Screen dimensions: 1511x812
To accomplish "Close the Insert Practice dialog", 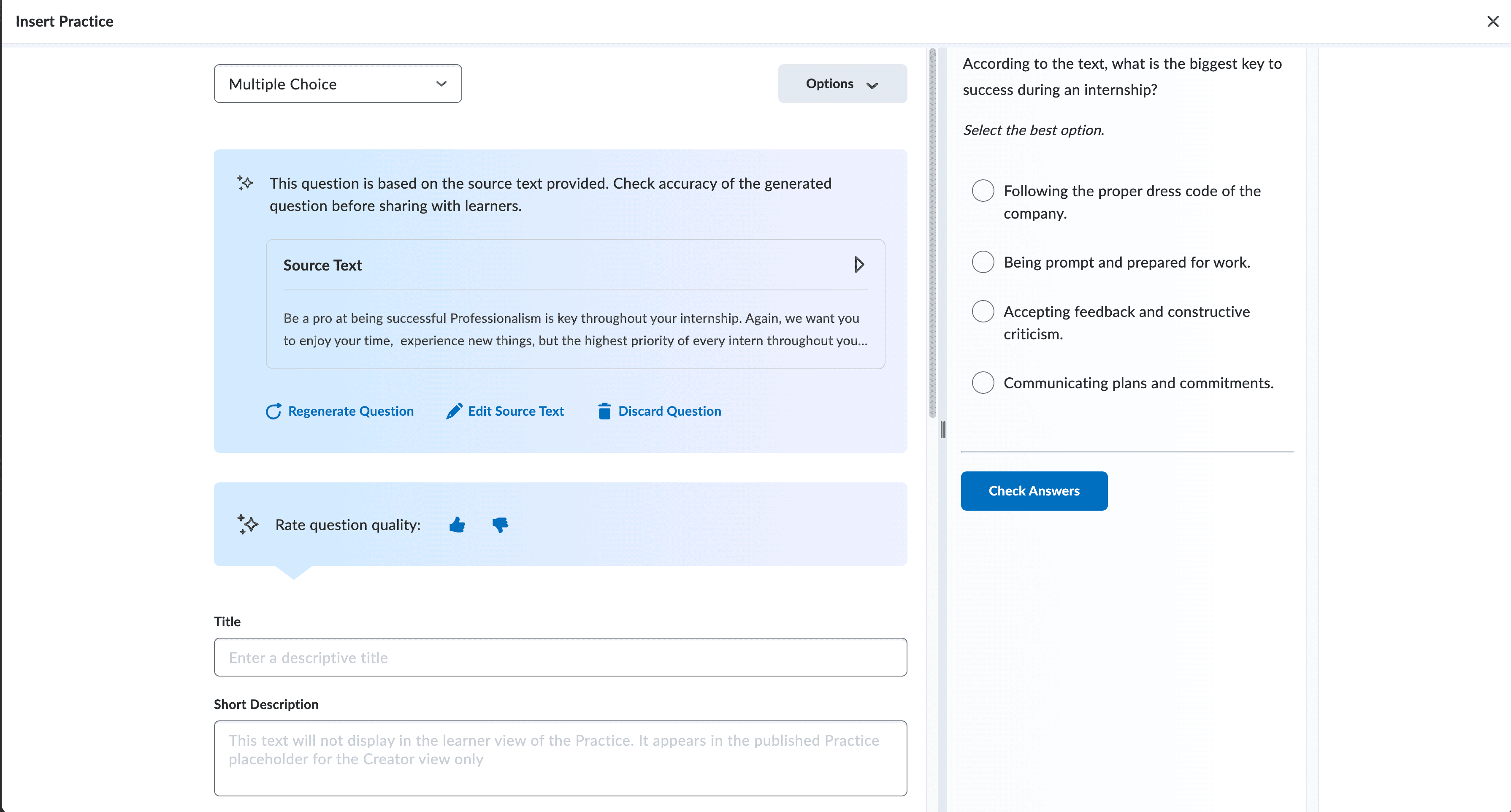I will 1493,21.
